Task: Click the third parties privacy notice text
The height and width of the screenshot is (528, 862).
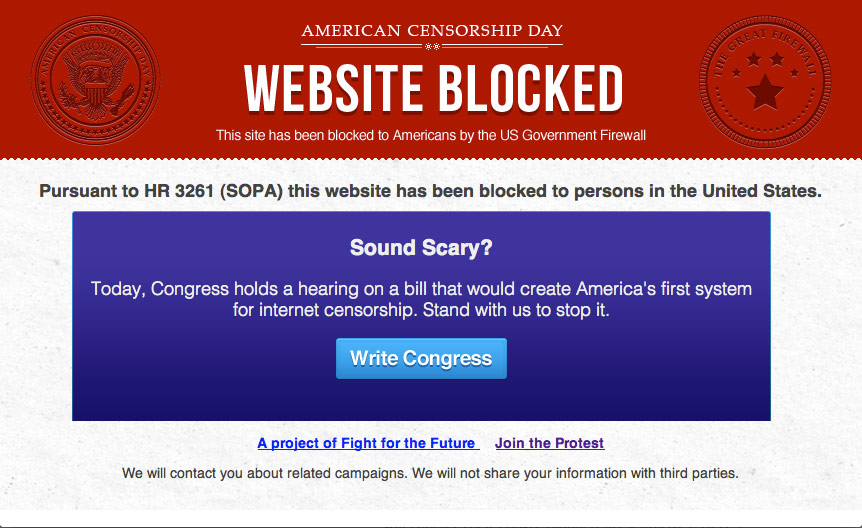Action: click(430, 473)
